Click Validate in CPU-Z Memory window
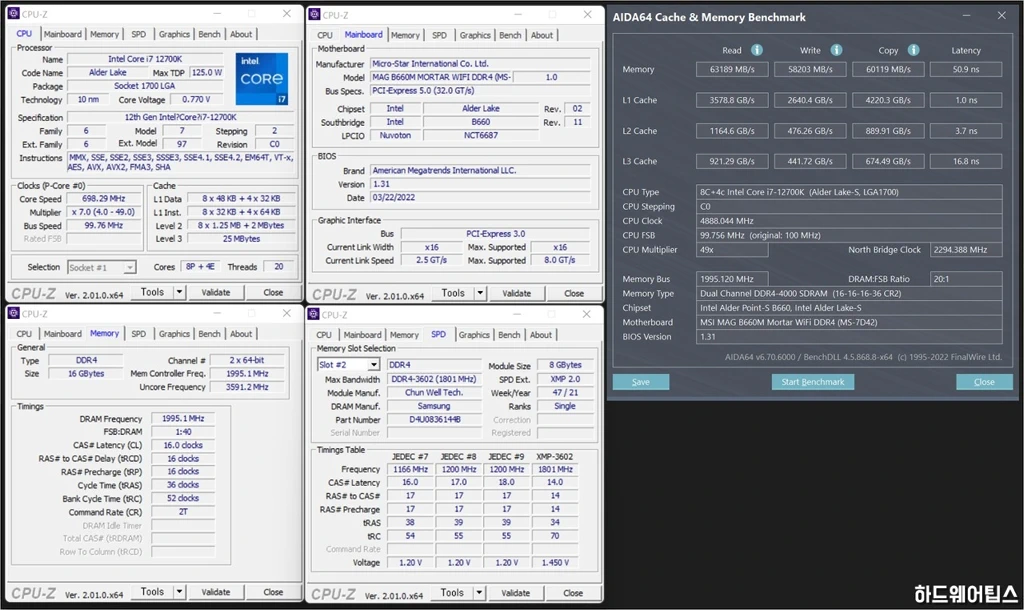The image size is (1024, 610). [x=216, y=592]
